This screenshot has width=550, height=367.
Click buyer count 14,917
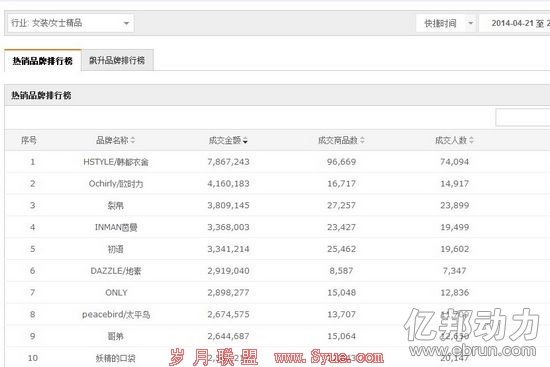[455, 184]
